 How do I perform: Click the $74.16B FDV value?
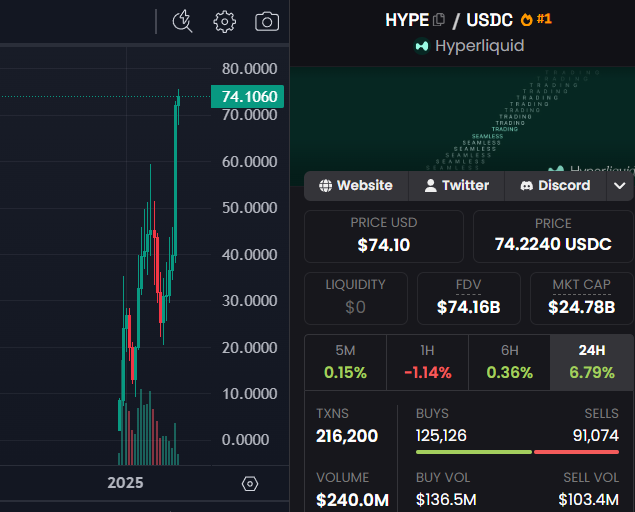[x=469, y=307]
